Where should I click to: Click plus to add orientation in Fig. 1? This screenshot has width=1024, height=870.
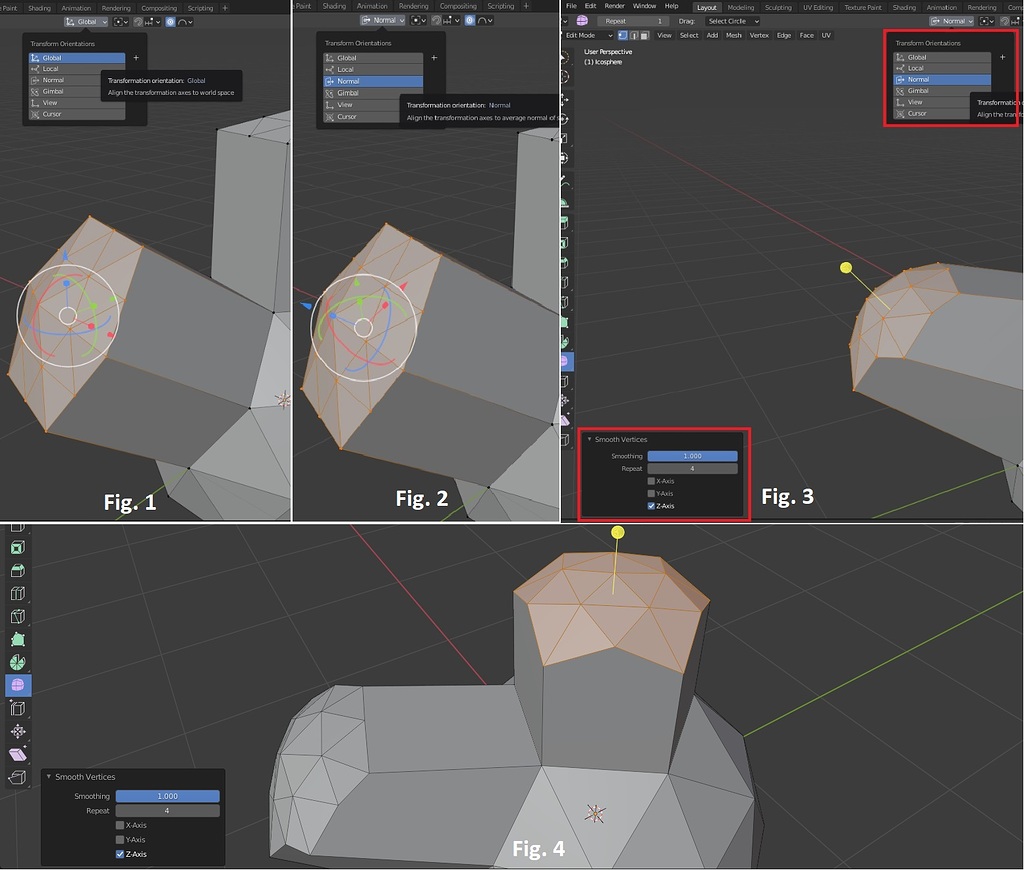click(x=136, y=57)
